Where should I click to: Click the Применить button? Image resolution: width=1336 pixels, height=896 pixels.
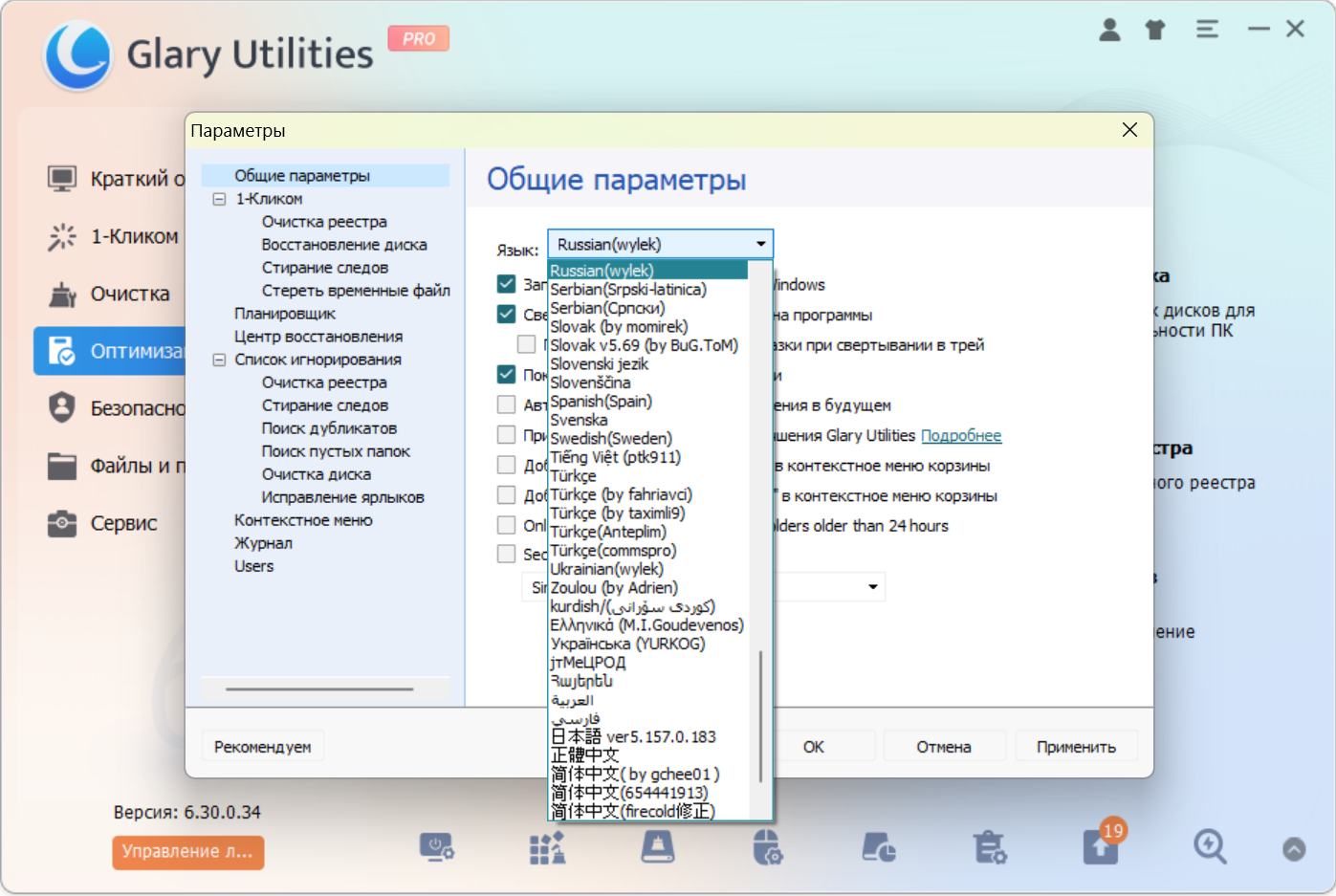1077,747
